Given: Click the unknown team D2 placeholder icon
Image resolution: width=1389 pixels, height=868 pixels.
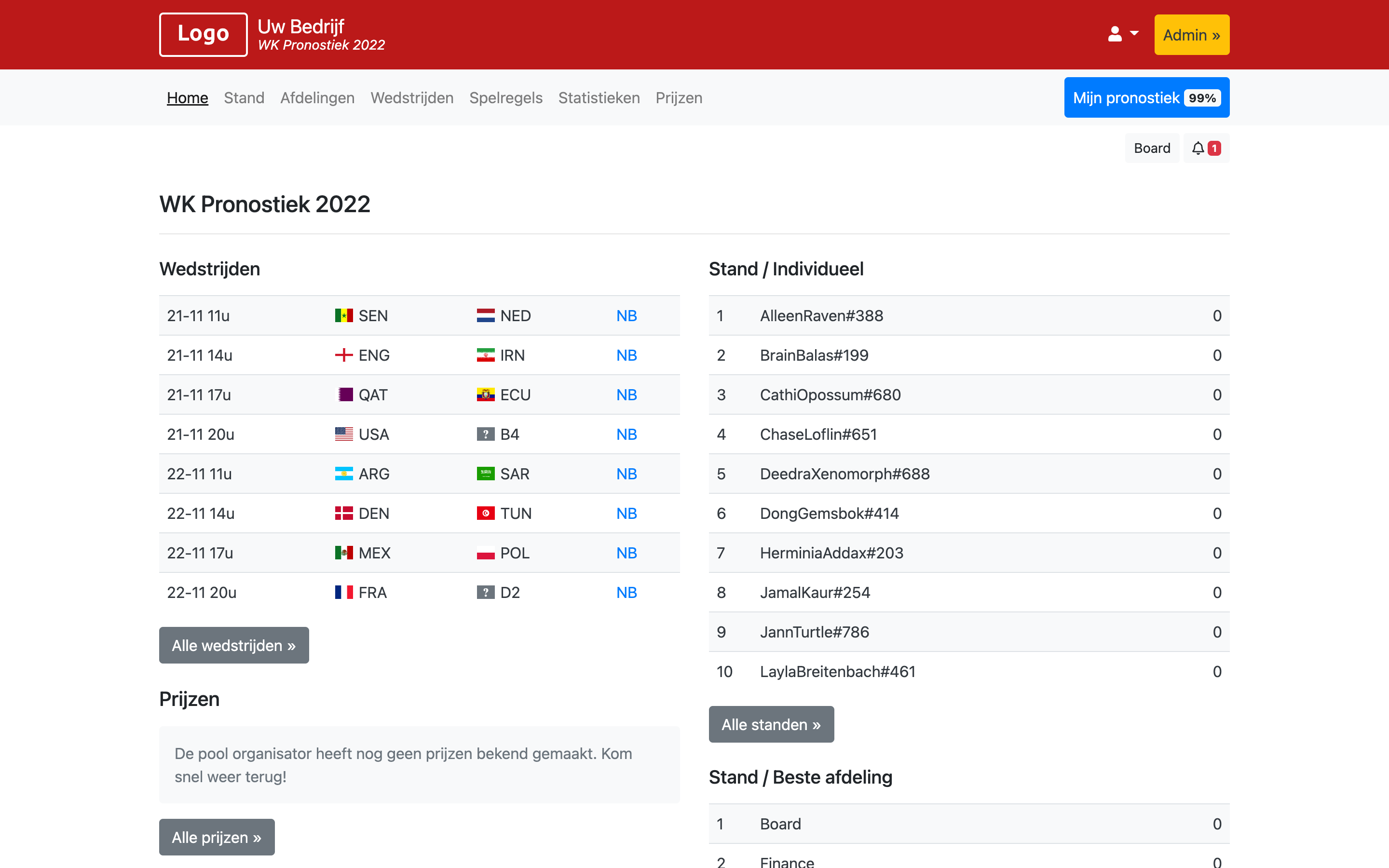Looking at the screenshot, I should tap(486, 593).
